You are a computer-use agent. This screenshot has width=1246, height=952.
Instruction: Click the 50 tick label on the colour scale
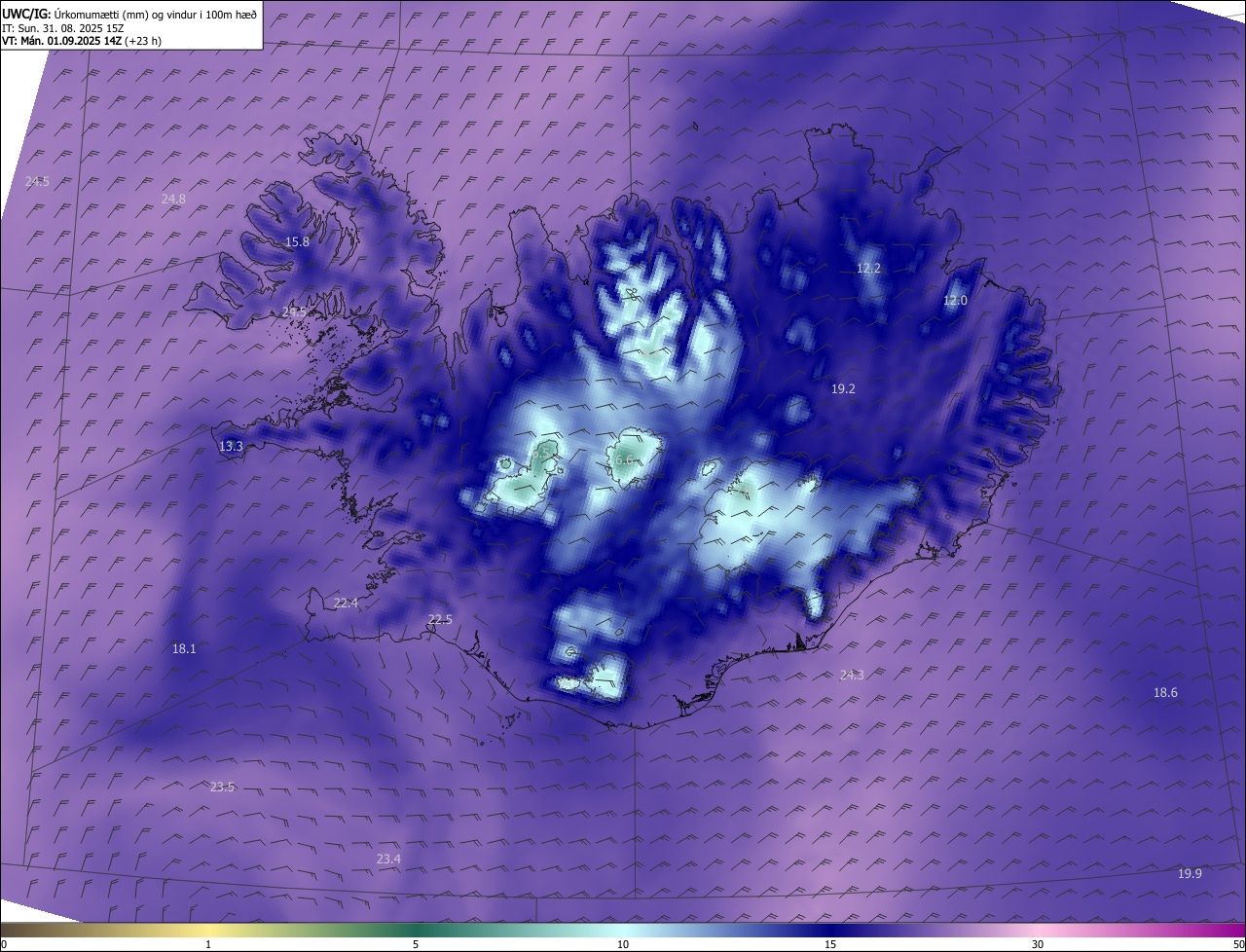(x=1238, y=944)
